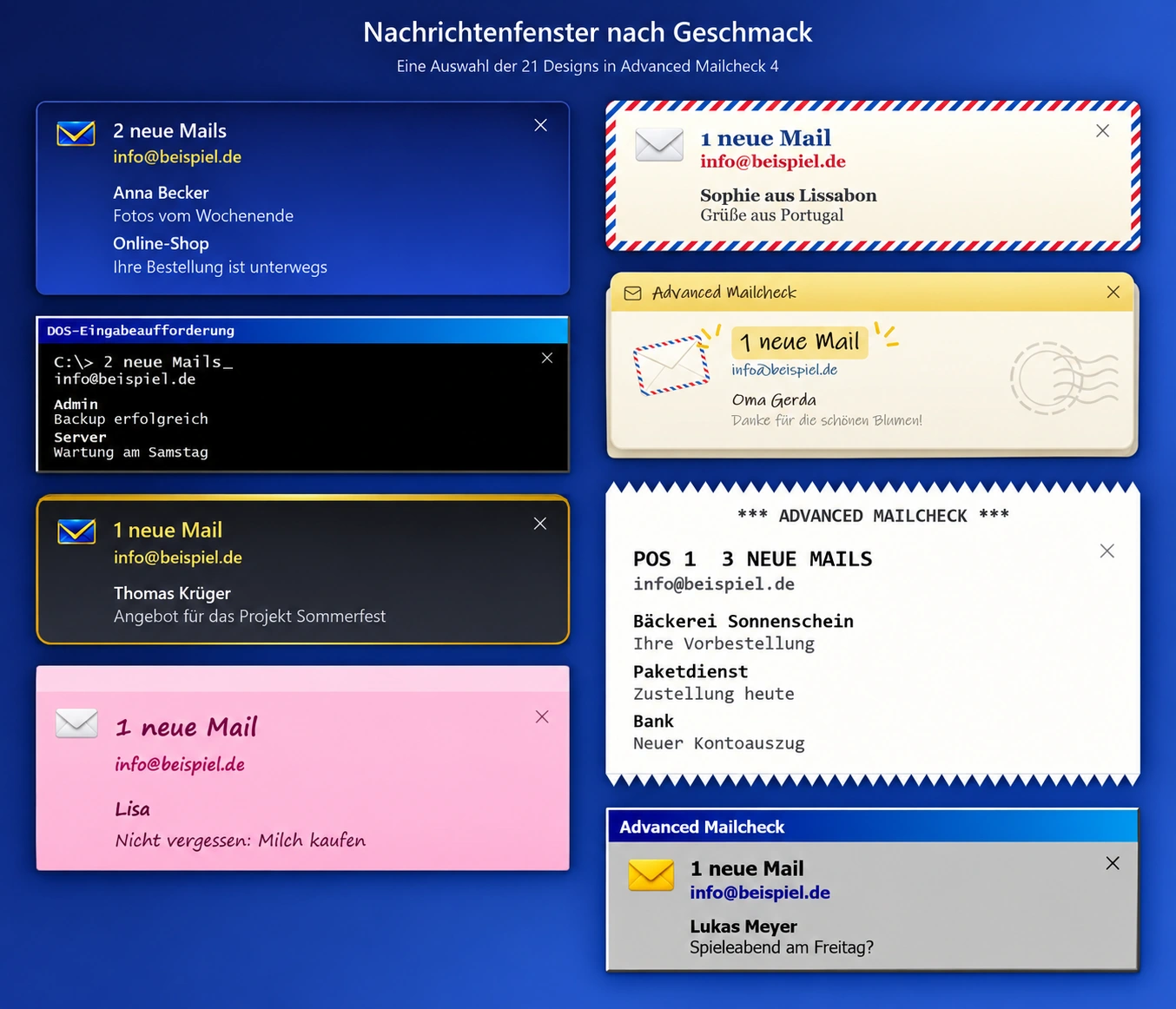
Task: Close the DOS-Eingabeaufforderung notification
Action: 547,358
